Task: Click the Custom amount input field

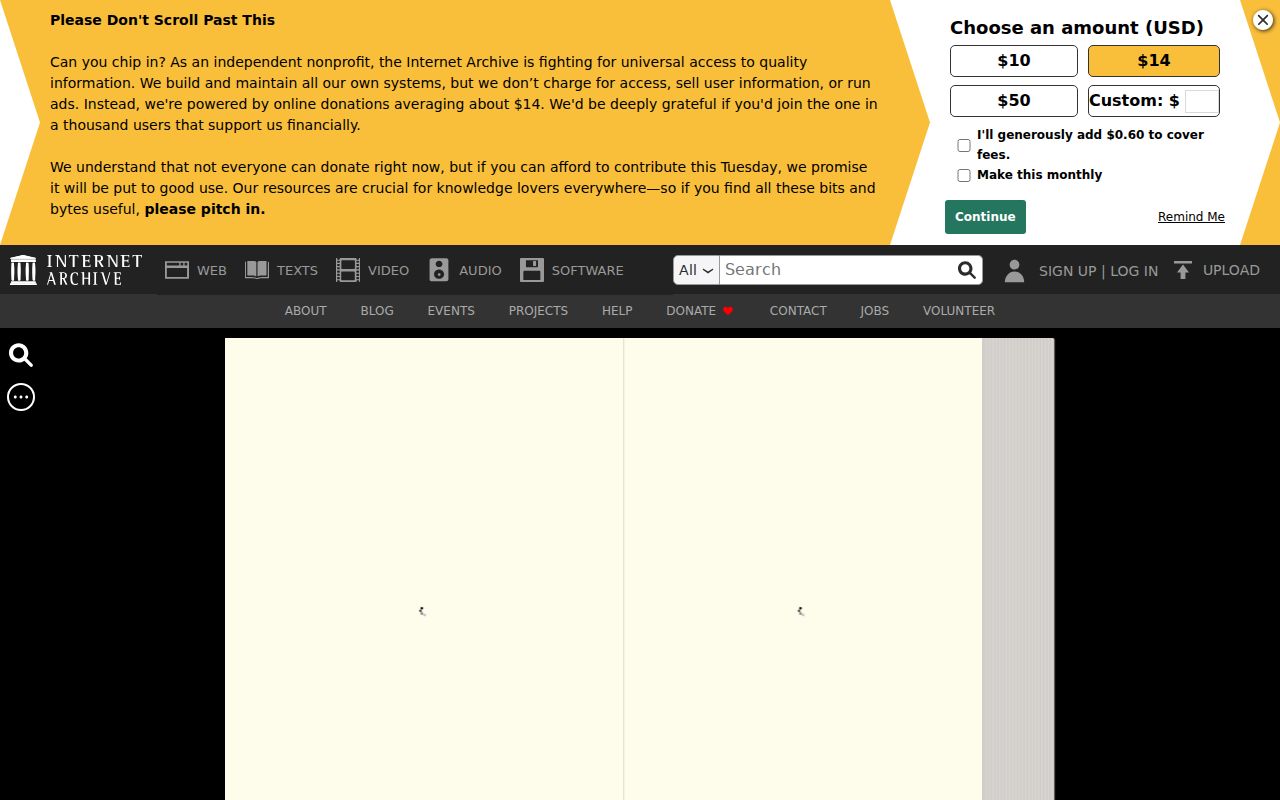Action: tap(1201, 101)
